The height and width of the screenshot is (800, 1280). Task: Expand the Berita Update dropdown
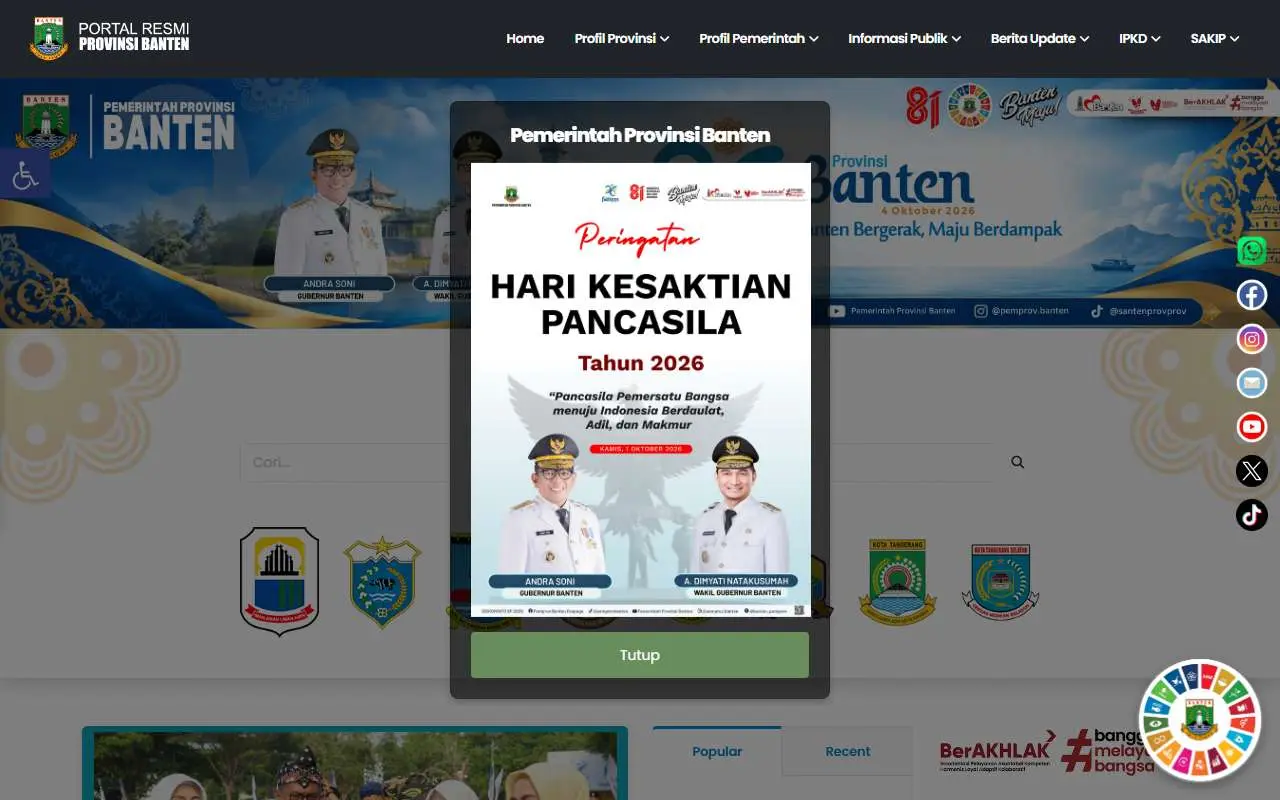point(1040,38)
